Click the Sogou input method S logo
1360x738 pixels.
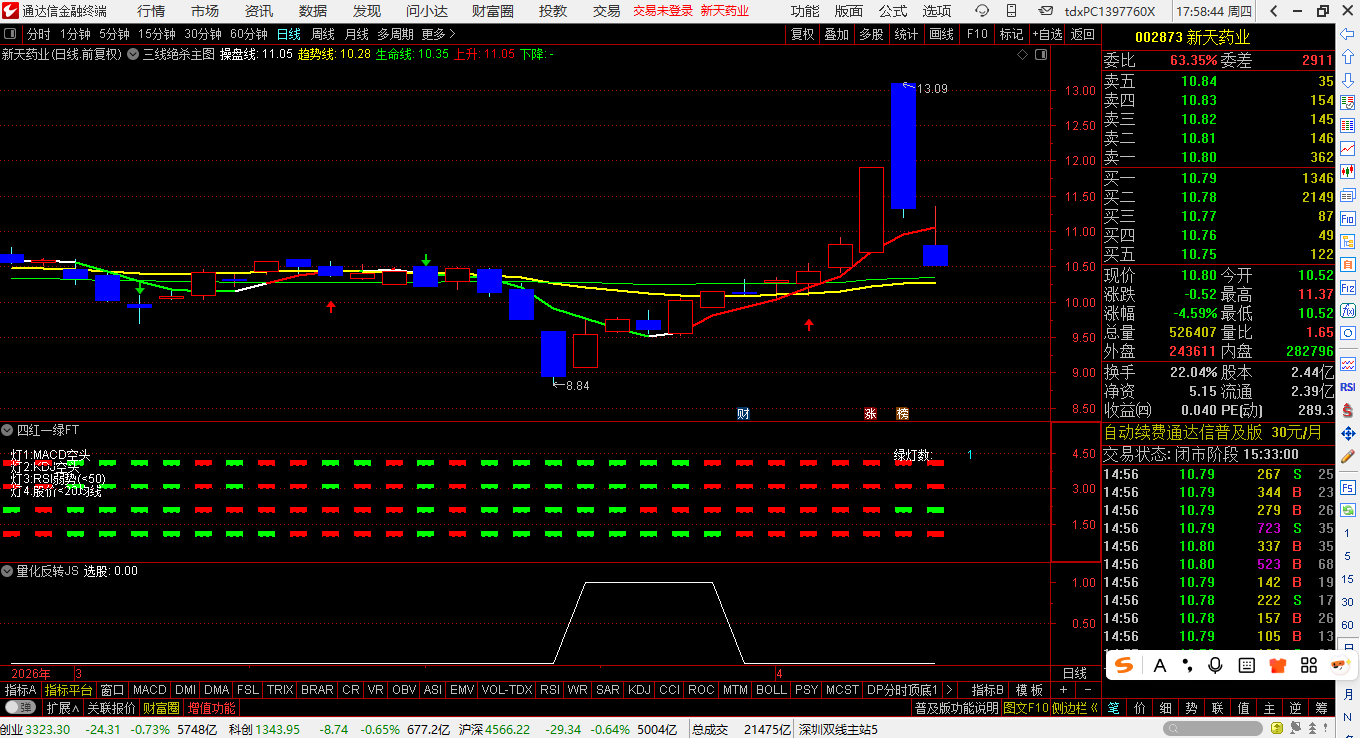pos(1125,665)
